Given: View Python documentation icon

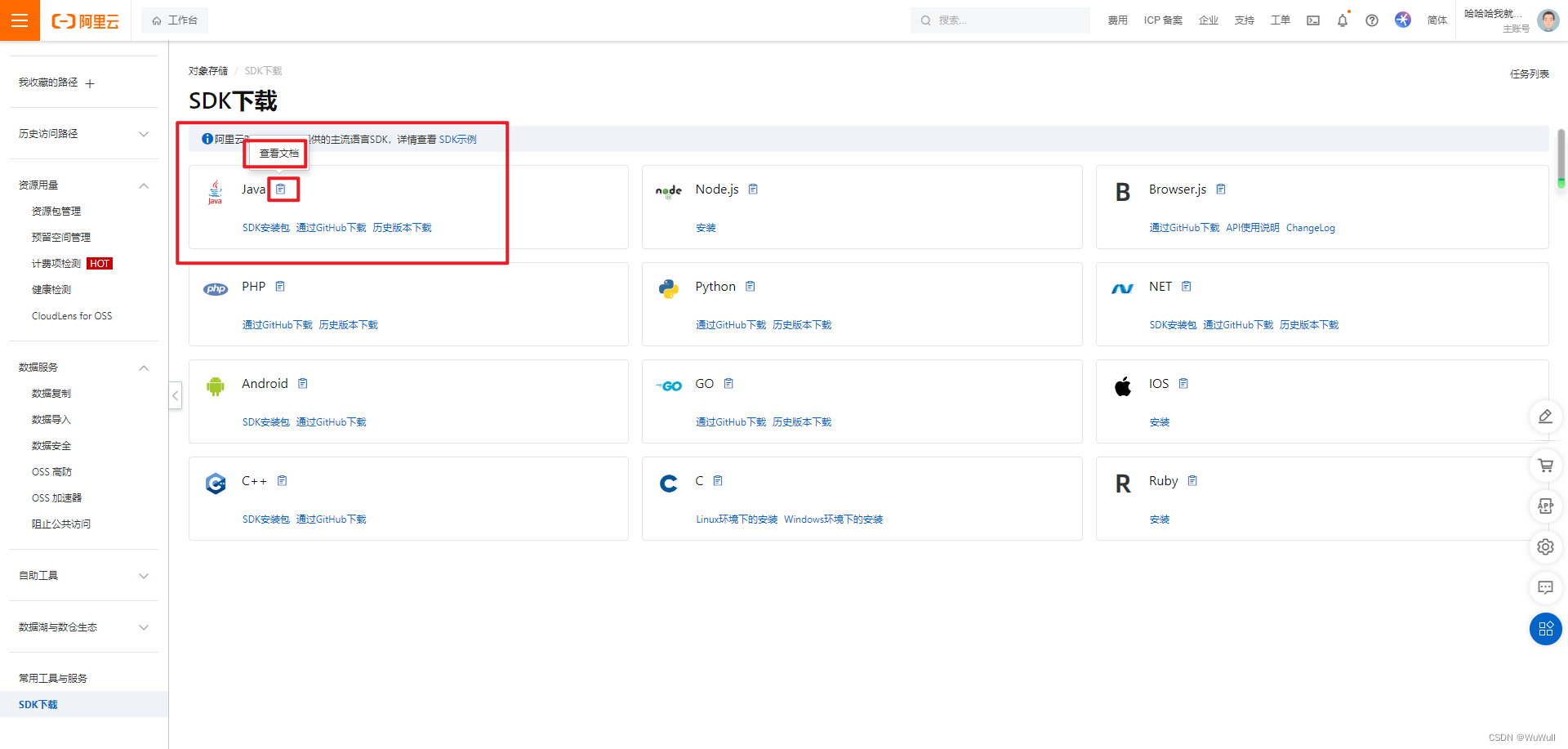Looking at the screenshot, I should (751, 287).
